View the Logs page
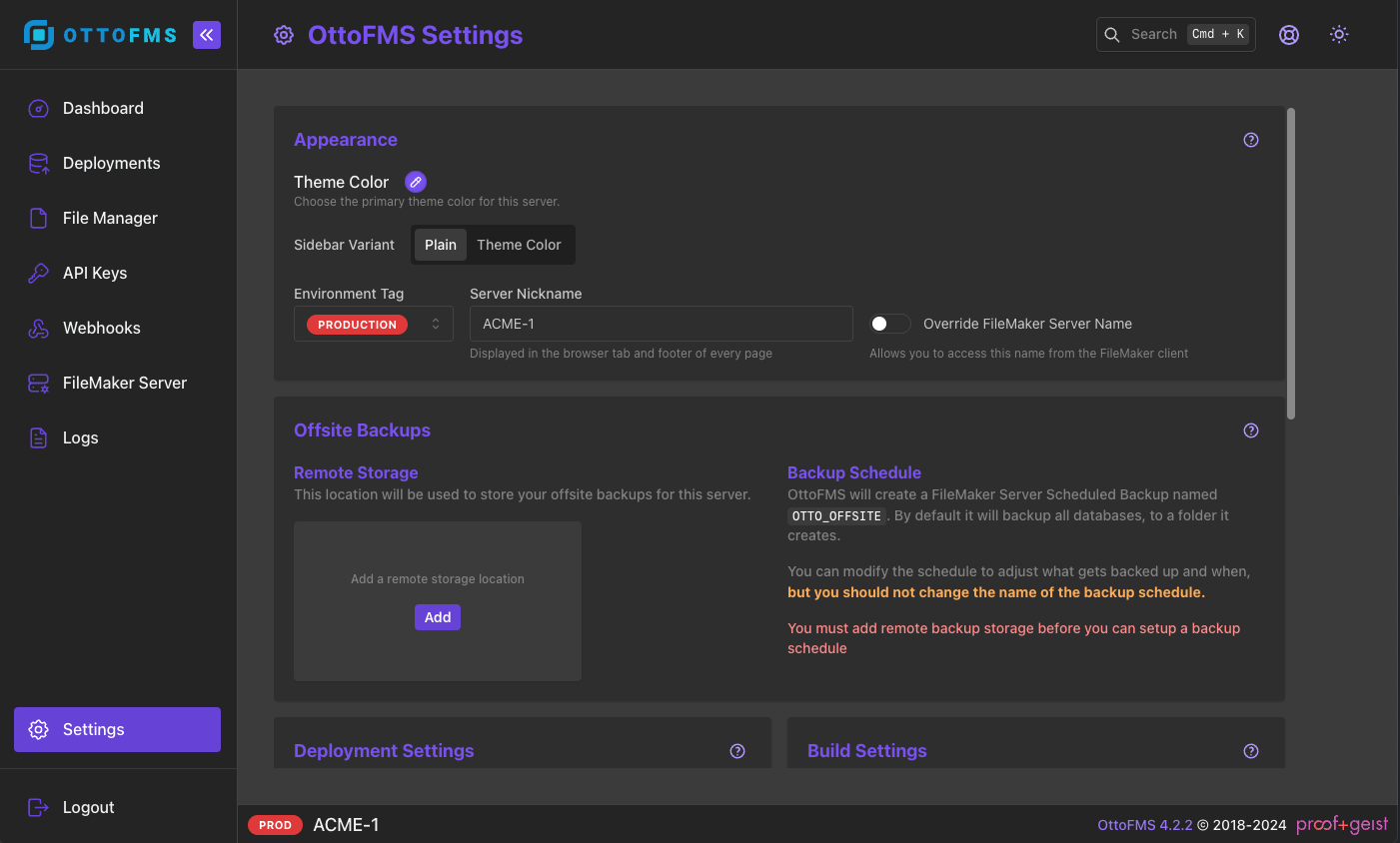 [x=118, y=437]
